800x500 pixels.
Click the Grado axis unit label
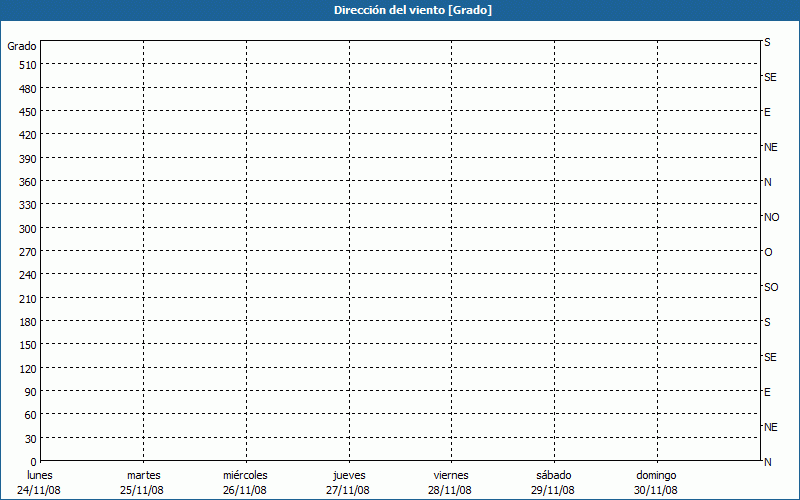coord(22,46)
